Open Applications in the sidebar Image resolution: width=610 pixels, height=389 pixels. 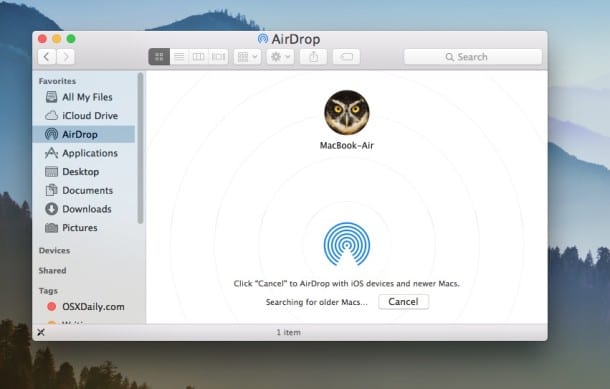tap(84, 153)
